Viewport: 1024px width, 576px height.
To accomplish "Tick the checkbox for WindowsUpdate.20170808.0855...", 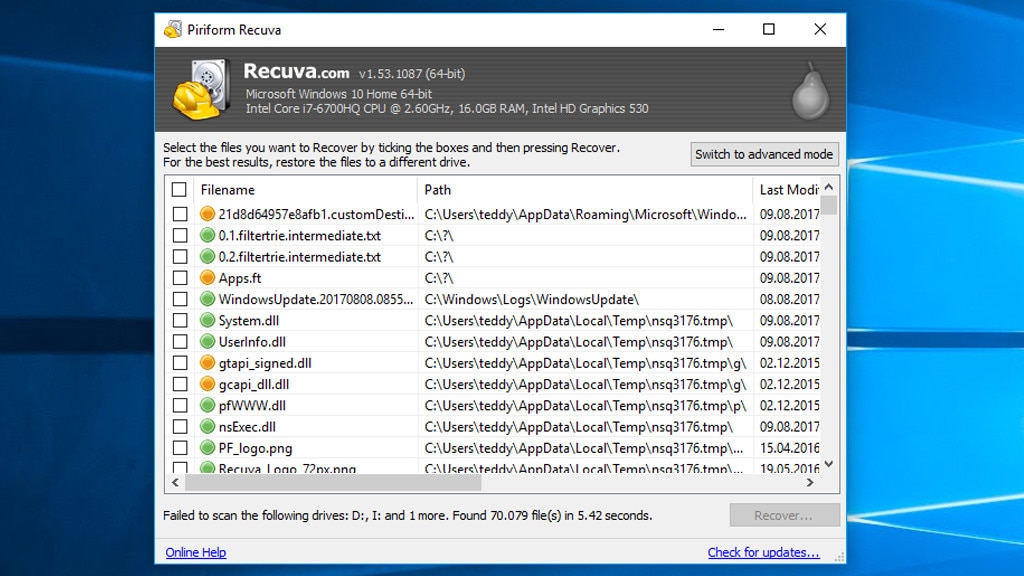I will pyautogui.click(x=180, y=299).
